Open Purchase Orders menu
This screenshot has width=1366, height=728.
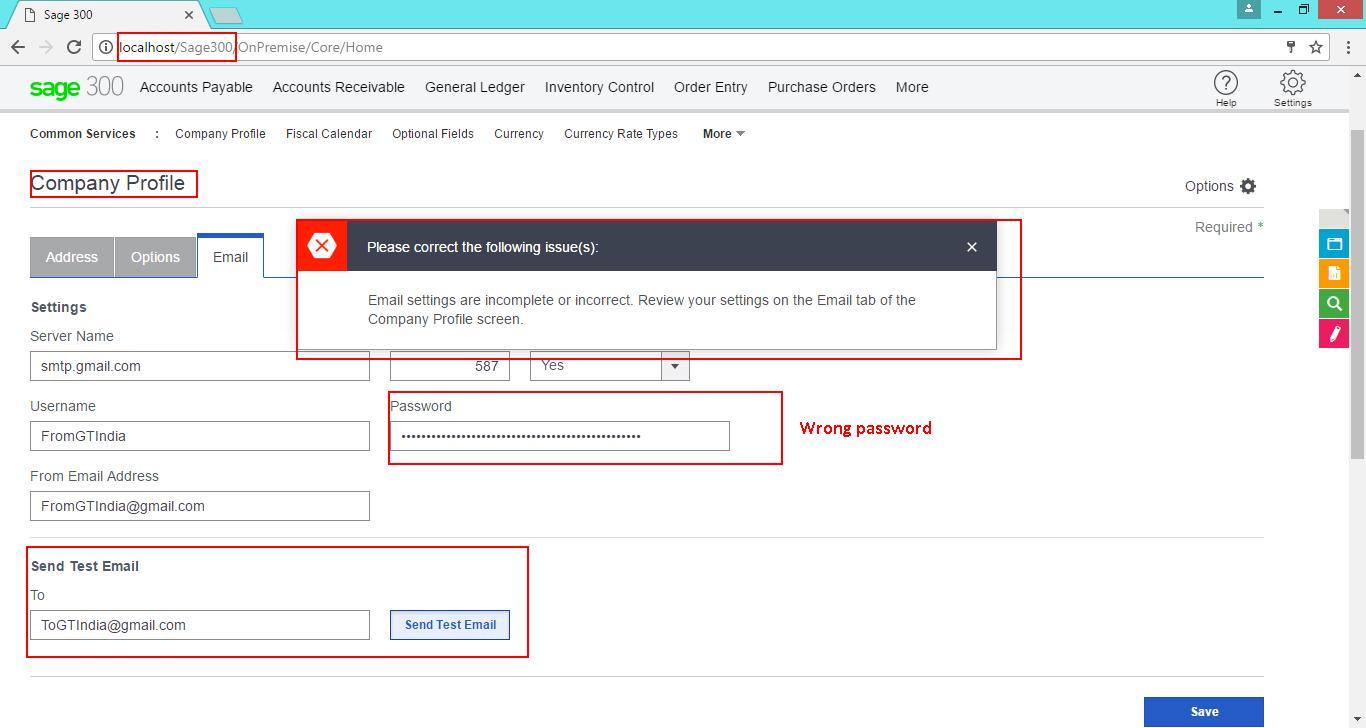pyautogui.click(x=822, y=87)
